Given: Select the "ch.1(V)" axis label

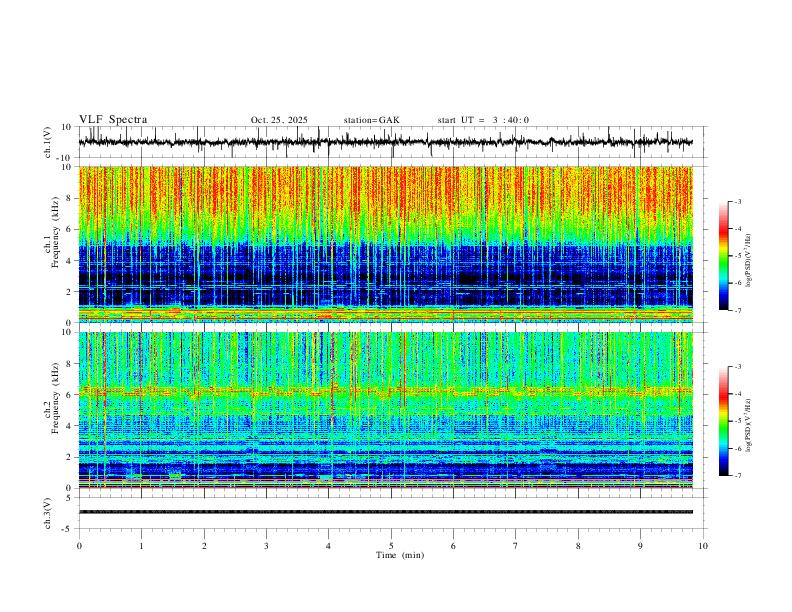Looking at the screenshot, I should click(x=47, y=142).
